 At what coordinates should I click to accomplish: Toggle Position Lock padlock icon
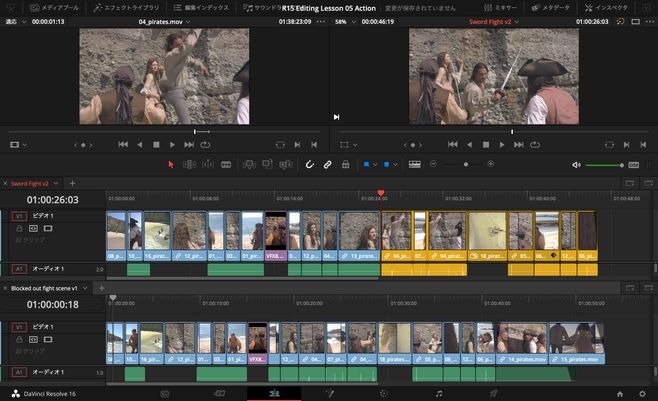click(345, 164)
